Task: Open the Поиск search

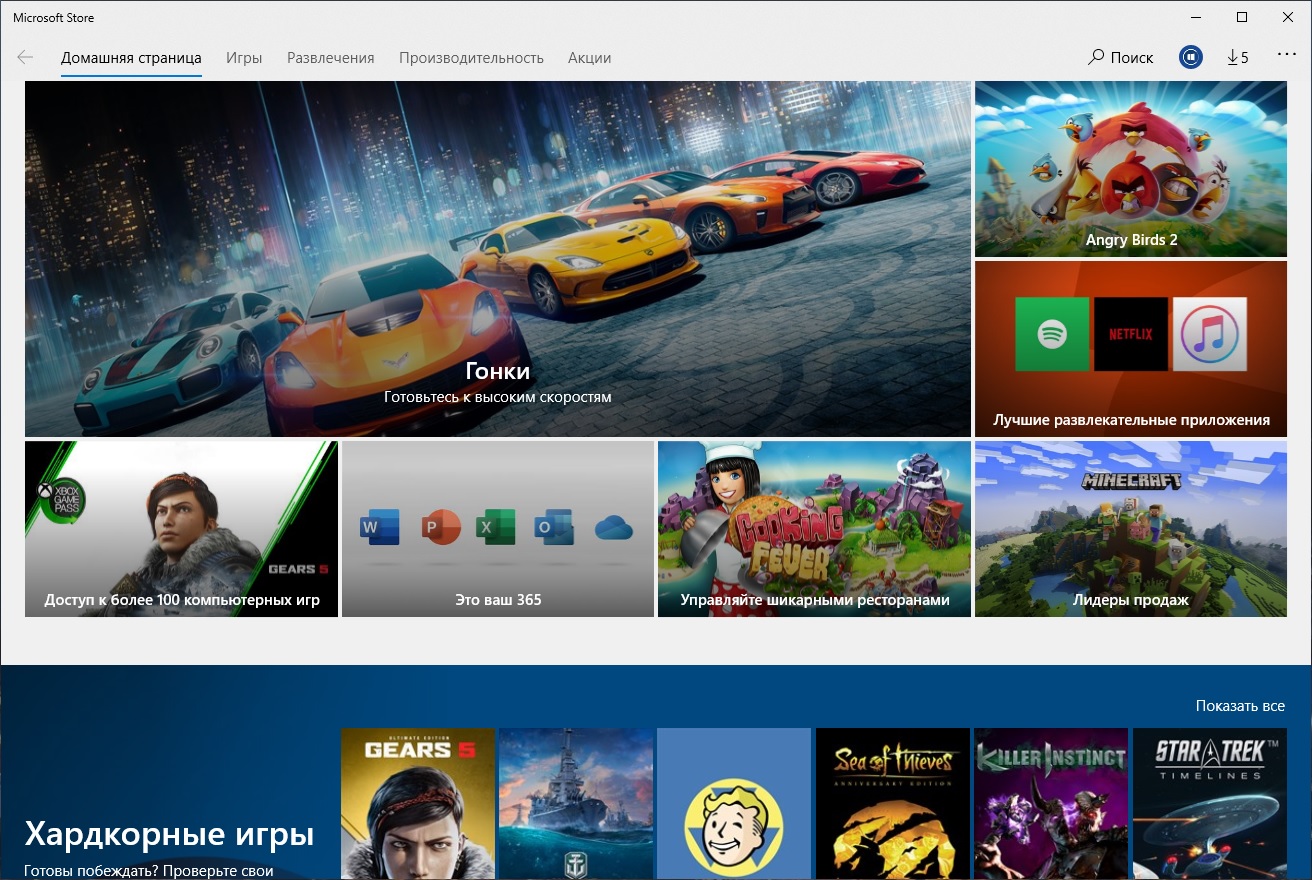Action: (x=1121, y=57)
